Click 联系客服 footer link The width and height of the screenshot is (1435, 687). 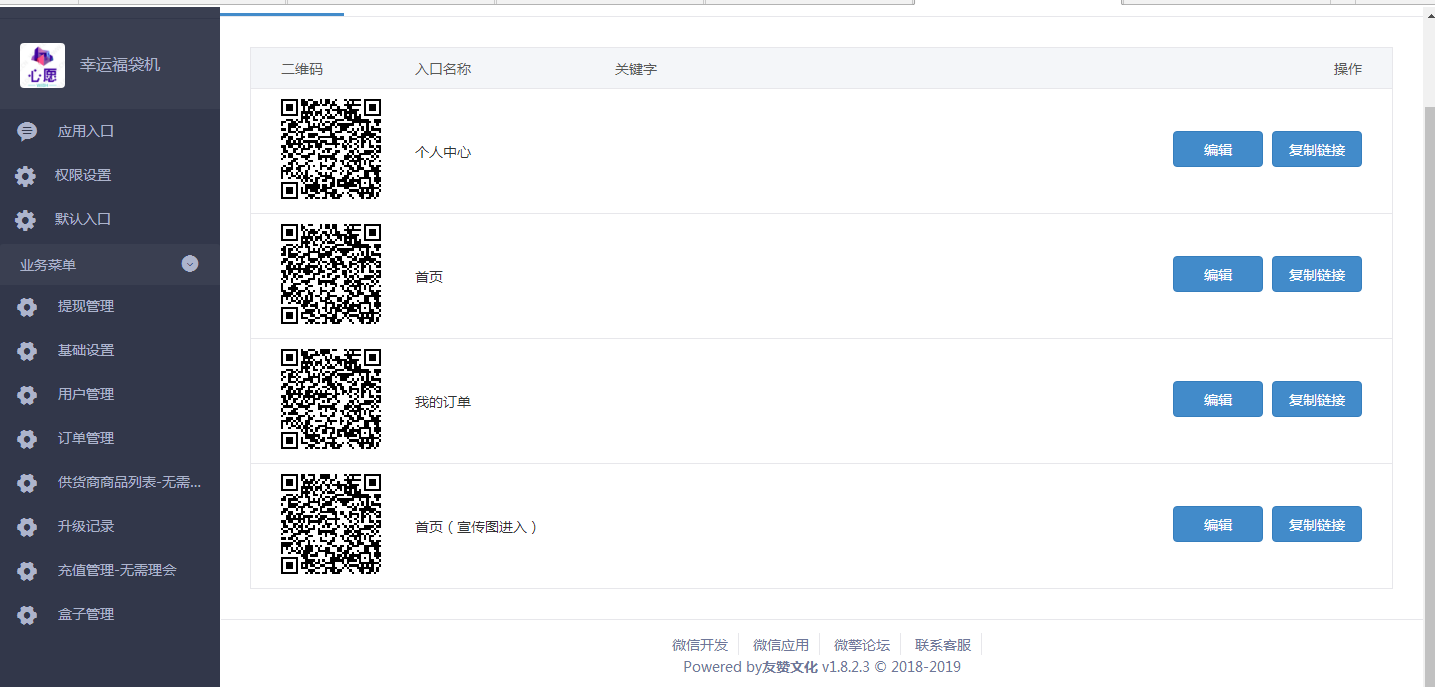943,645
